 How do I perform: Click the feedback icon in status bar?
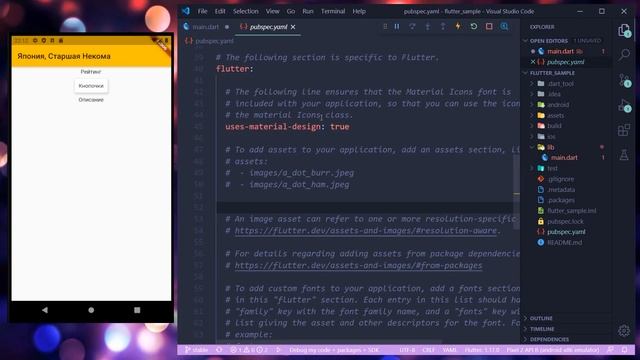point(610,350)
